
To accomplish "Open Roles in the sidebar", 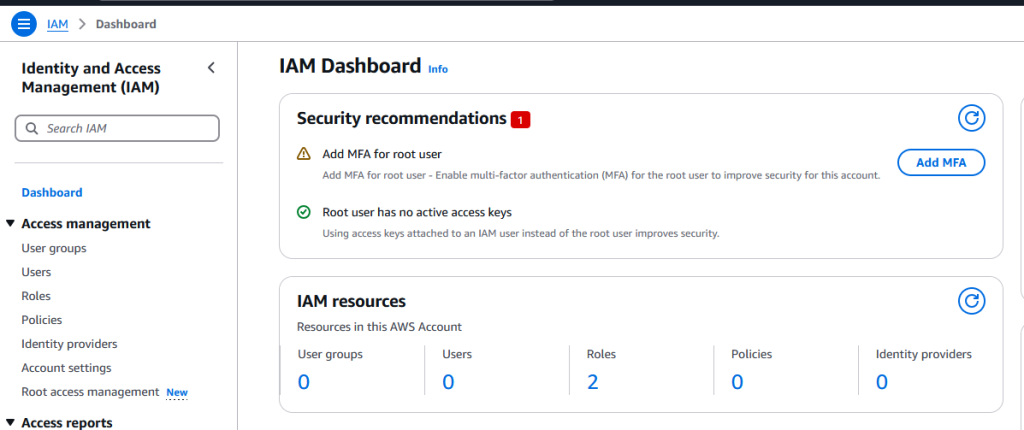I will pyautogui.click(x=36, y=296).
